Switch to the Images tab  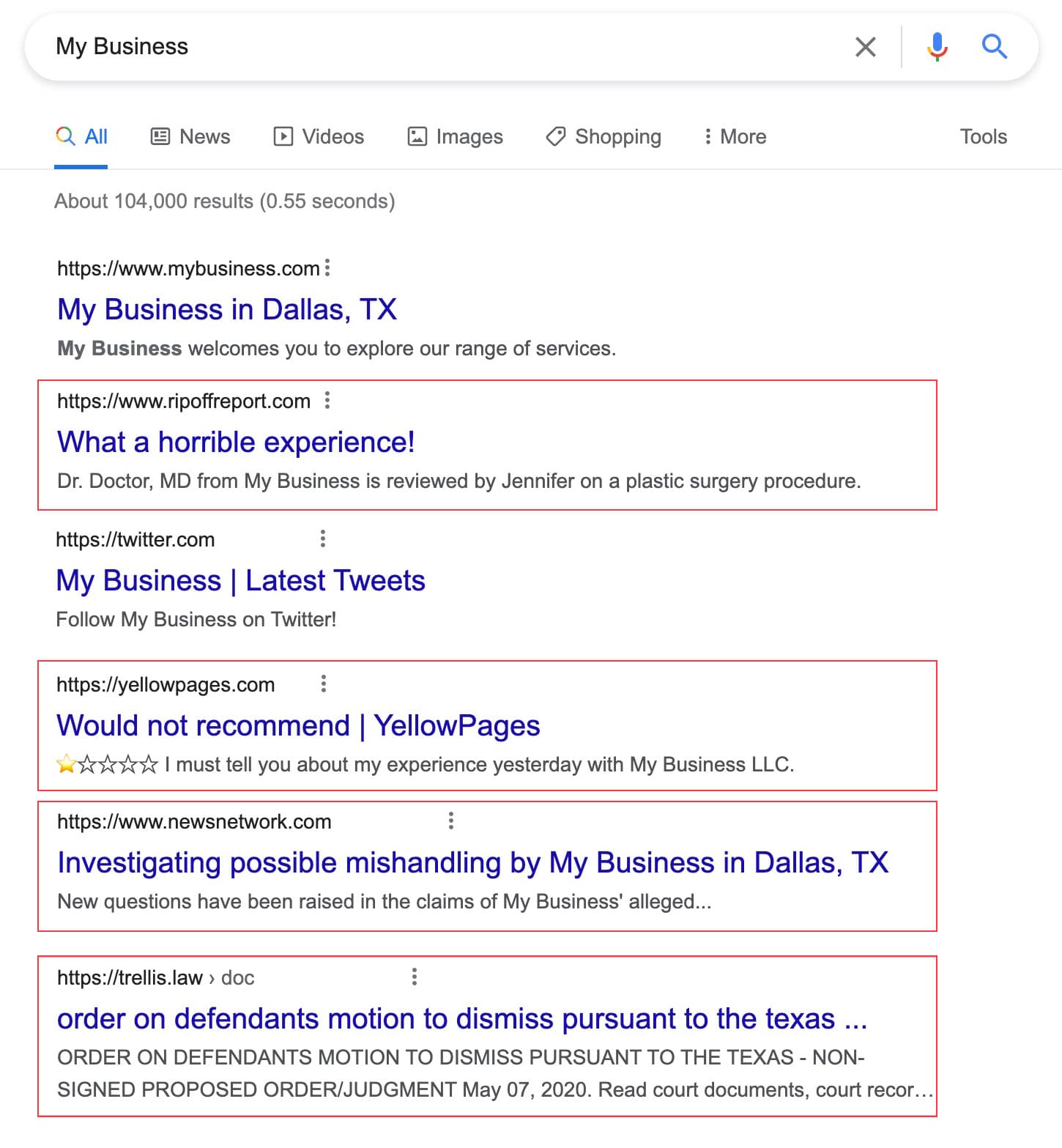(455, 137)
